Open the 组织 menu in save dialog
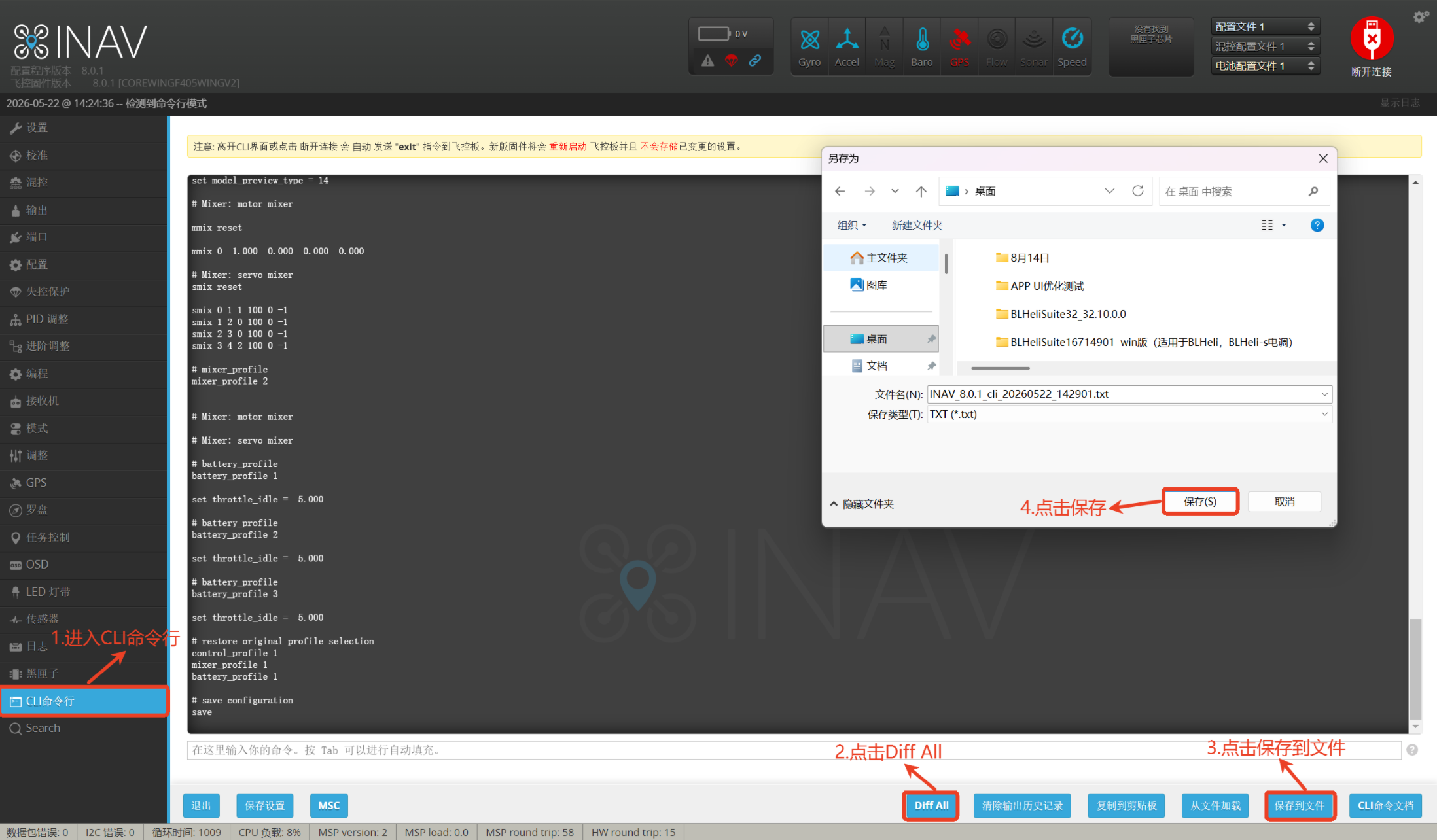This screenshot has width=1437, height=840. tap(852, 225)
